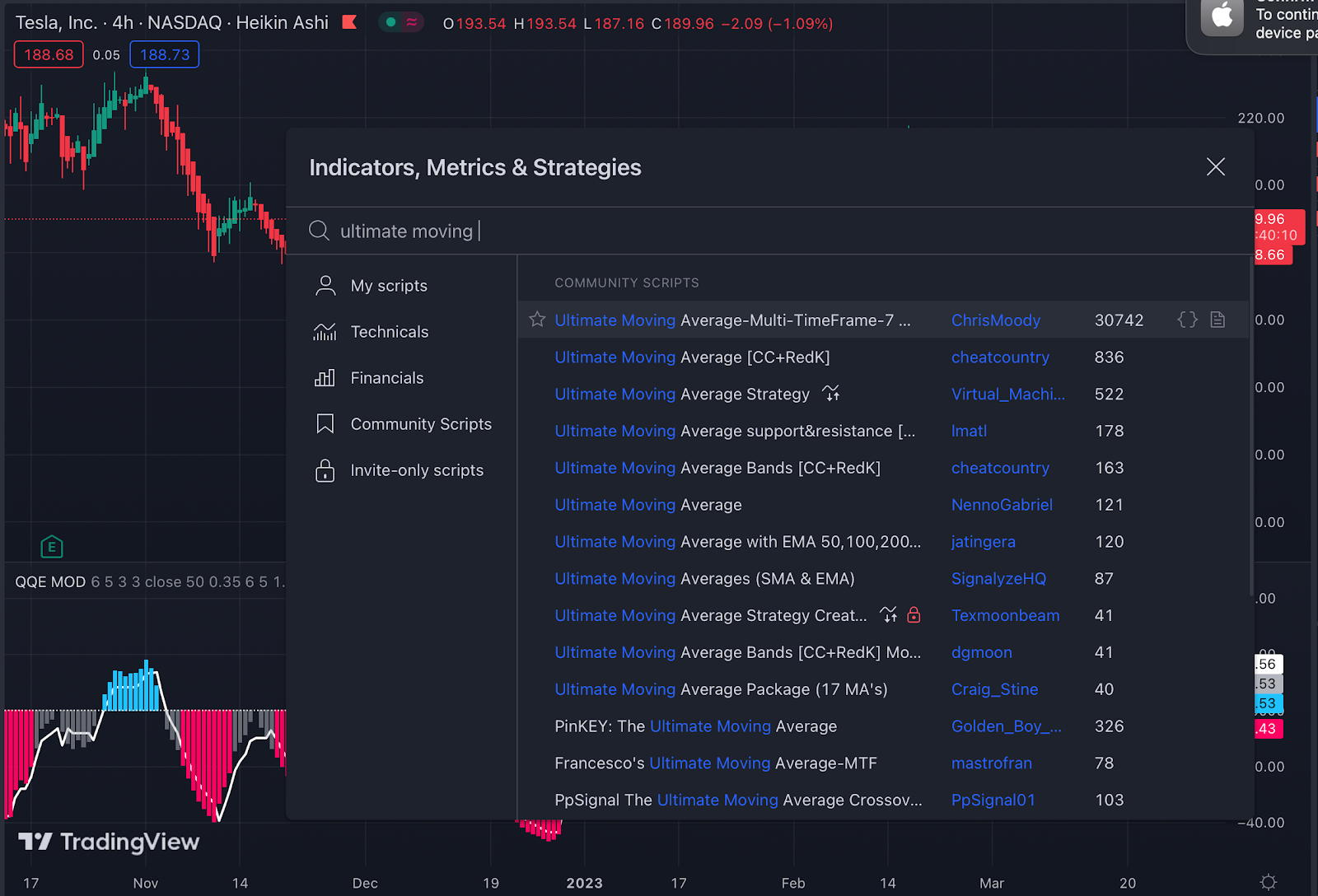Image resolution: width=1318 pixels, height=896 pixels.
Task: Enable the green market data indicator dot
Action: pos(390,23)
